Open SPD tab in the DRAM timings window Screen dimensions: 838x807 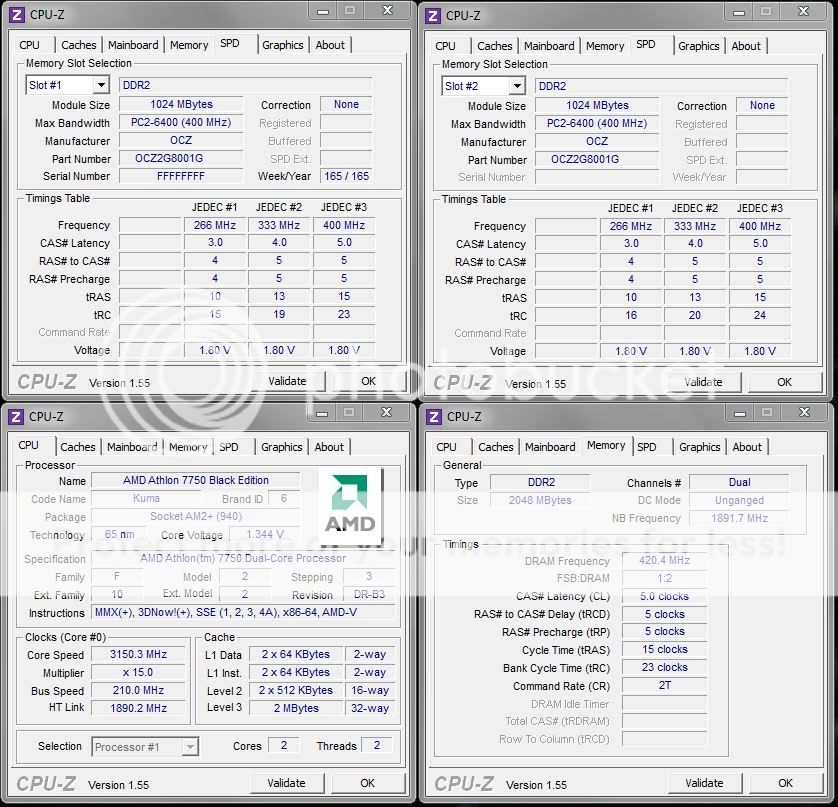point(647,447)
